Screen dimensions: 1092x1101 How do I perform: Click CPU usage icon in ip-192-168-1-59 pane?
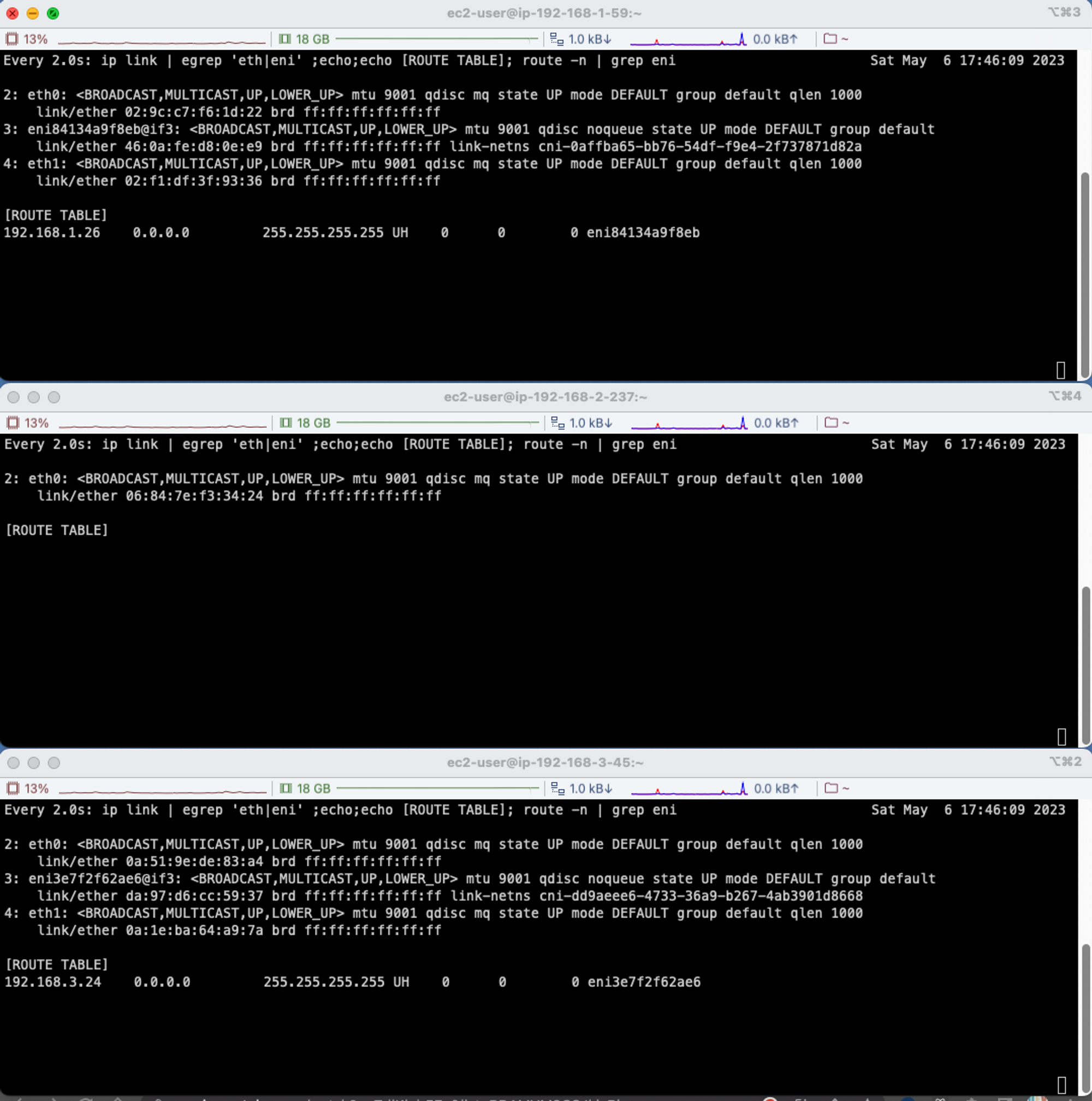pyautogui.click(x=11, y=39)
